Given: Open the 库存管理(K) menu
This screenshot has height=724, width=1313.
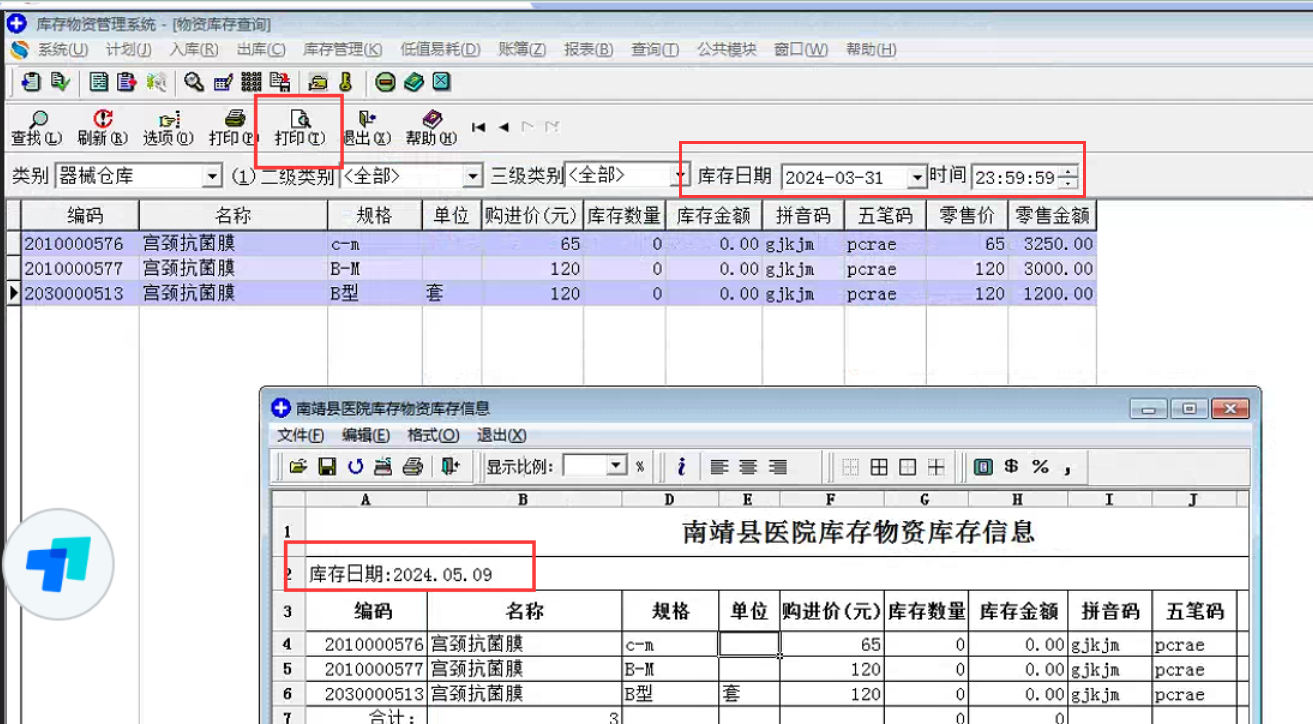Looking at the screenshot, I should click(x=342, y=49).
